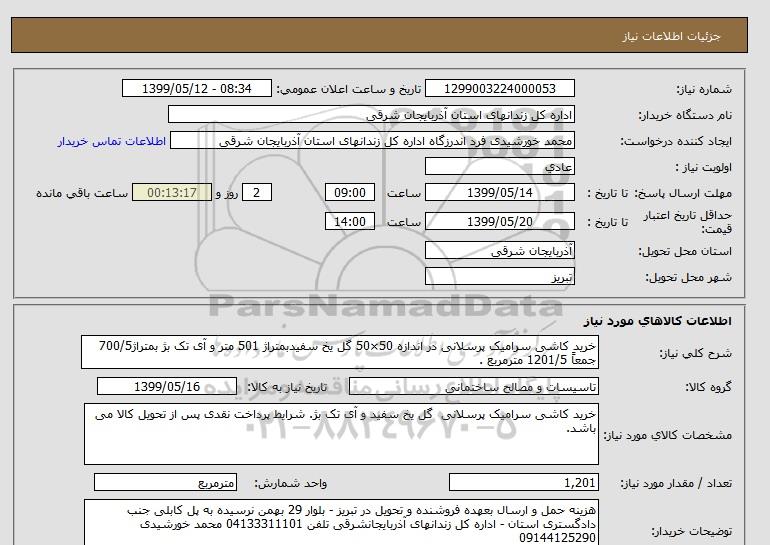Viewport: 770px width, 545px height.
Task: Select the goods group field تاسیسات و مصالح ساختمانی
Action: (473, 387)
